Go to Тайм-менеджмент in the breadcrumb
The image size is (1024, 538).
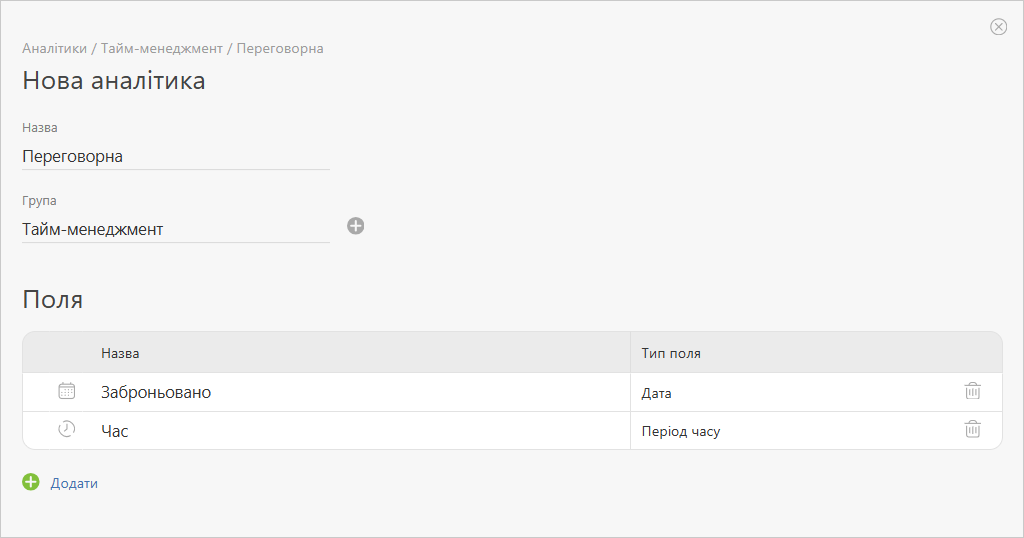161,48
